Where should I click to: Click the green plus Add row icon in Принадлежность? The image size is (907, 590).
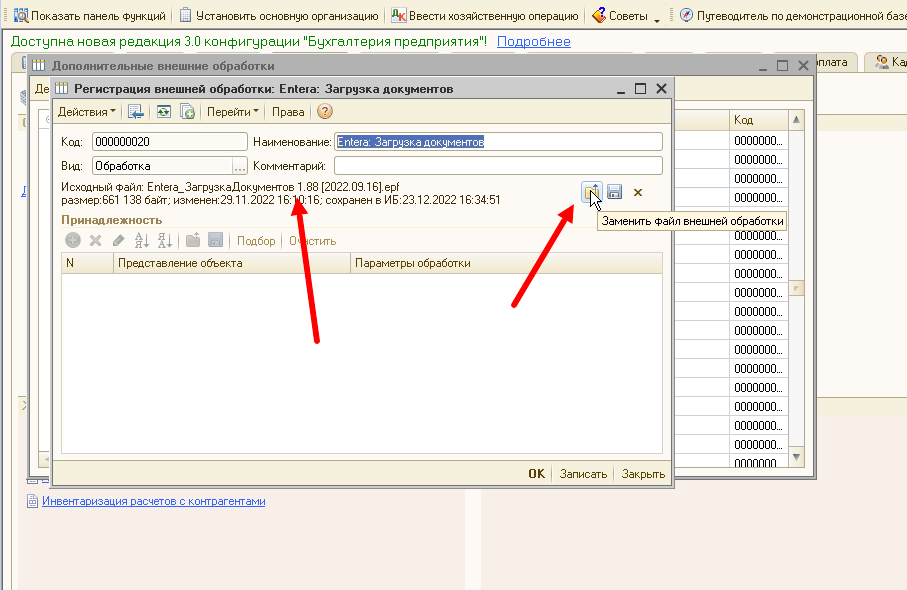tap(73, 240)
